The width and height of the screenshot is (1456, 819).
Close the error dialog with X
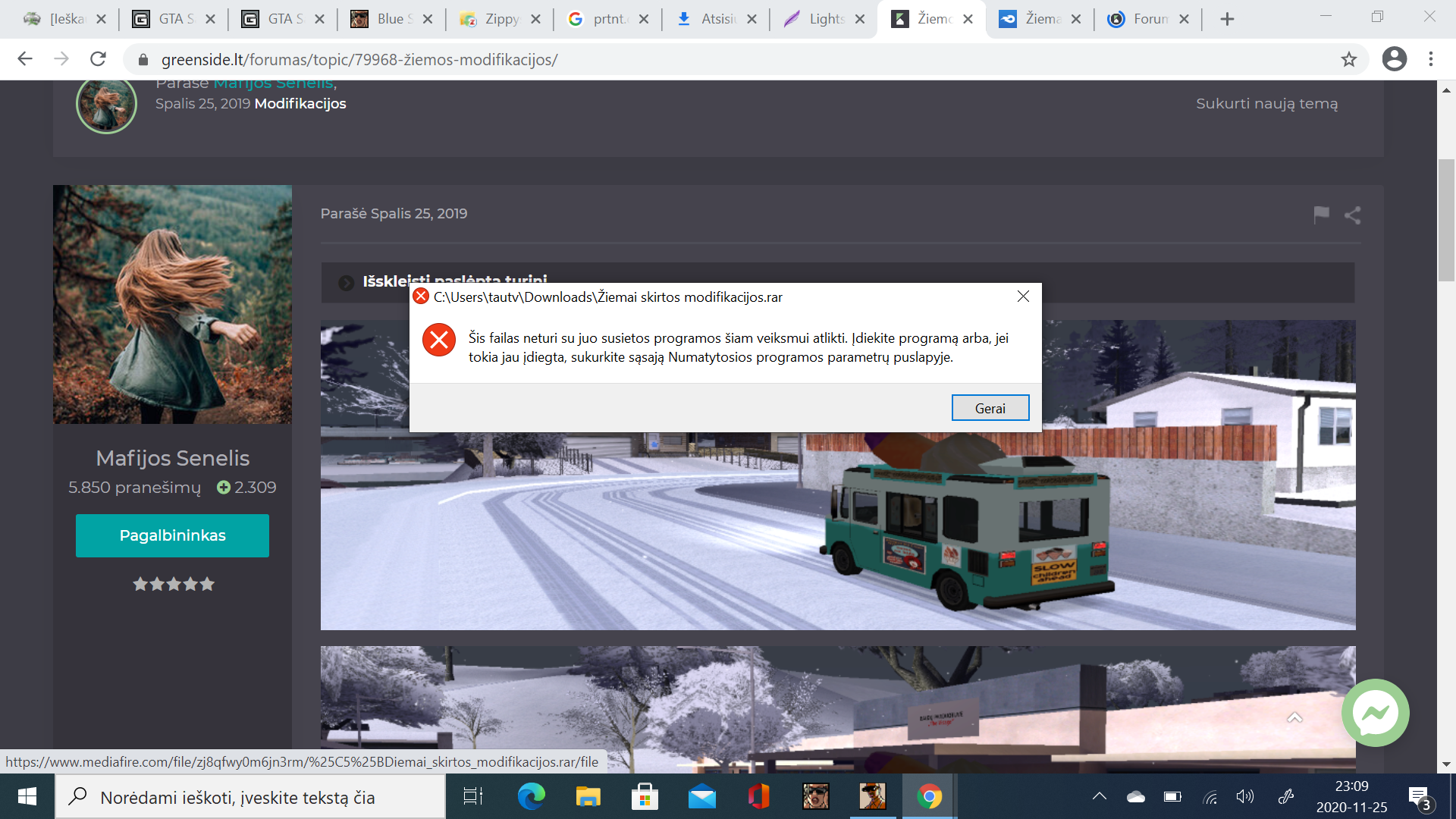point(1023,297)
